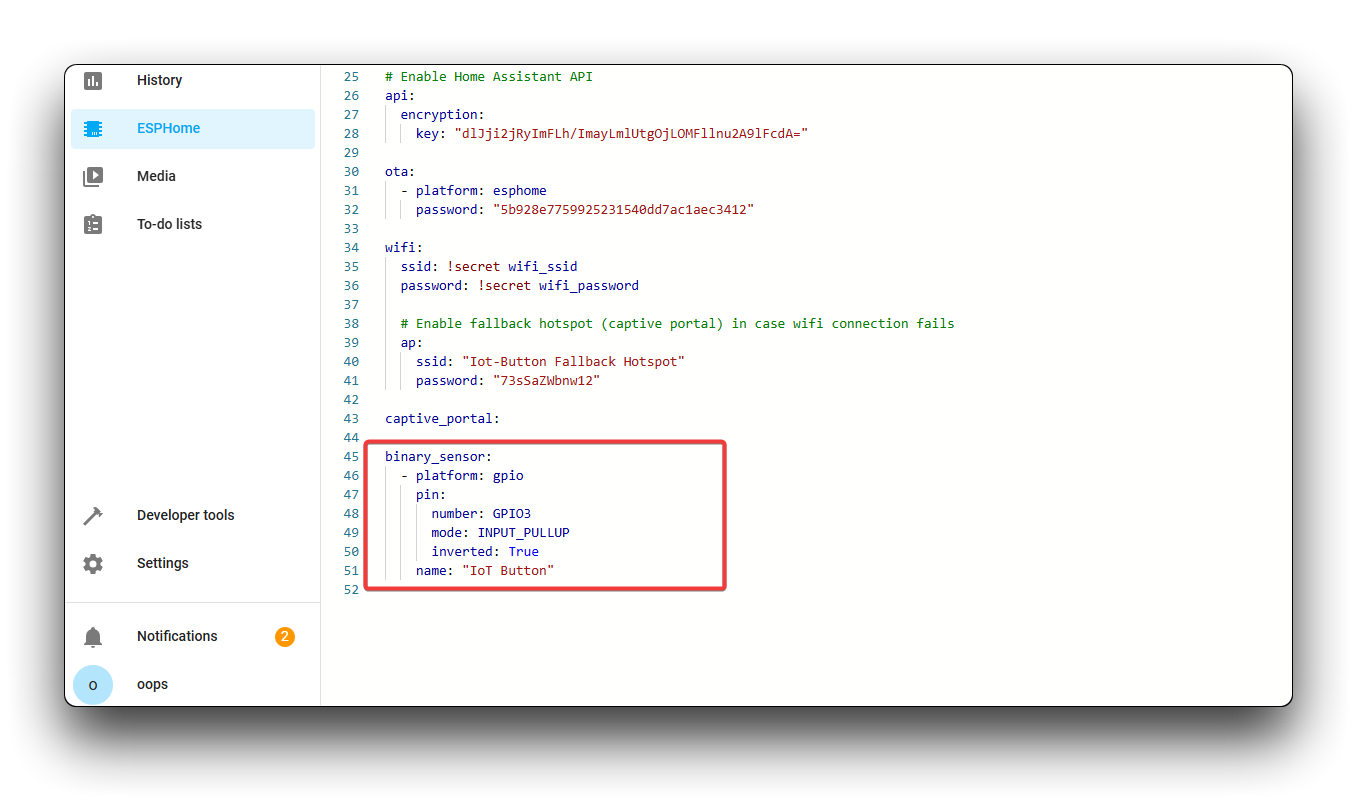Open the Developer tools hammer icon
The image size is (1357, 803).
[93, 516]
